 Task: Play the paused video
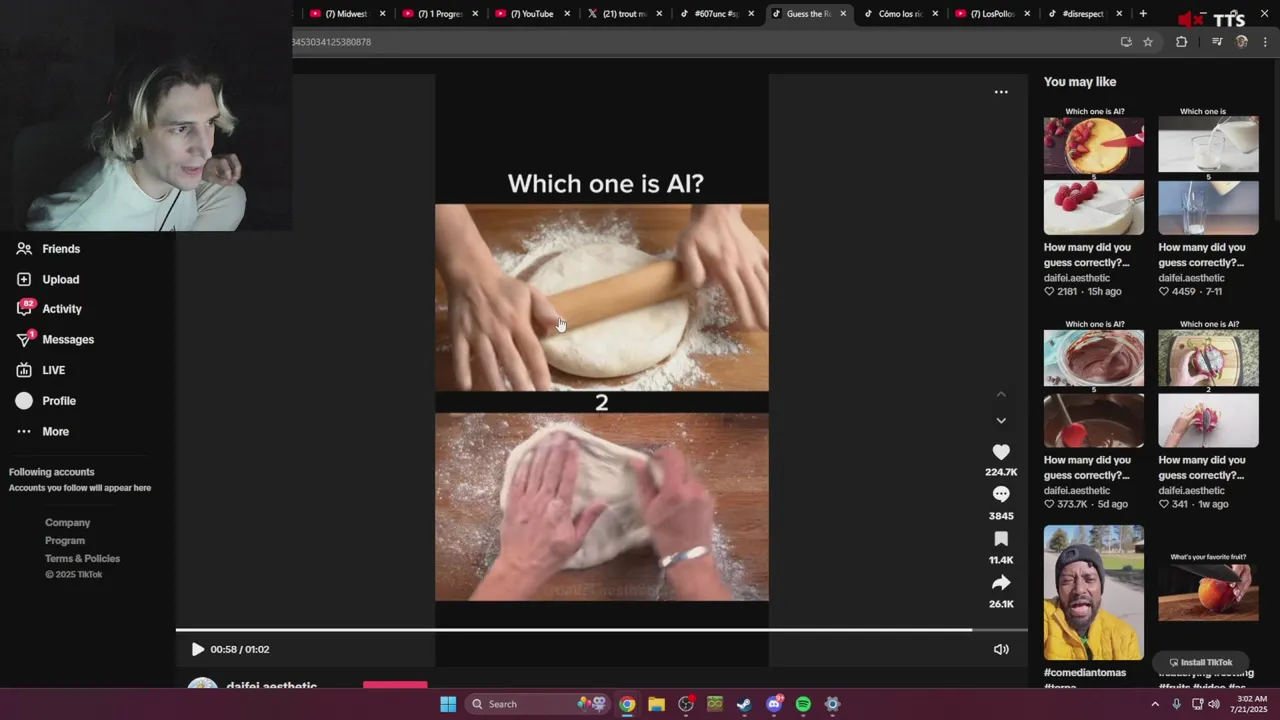coord(197,649)
